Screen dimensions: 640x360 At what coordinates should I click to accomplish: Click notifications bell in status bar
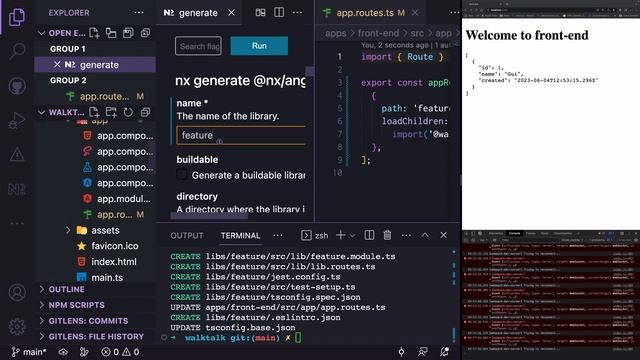point(445,352)
